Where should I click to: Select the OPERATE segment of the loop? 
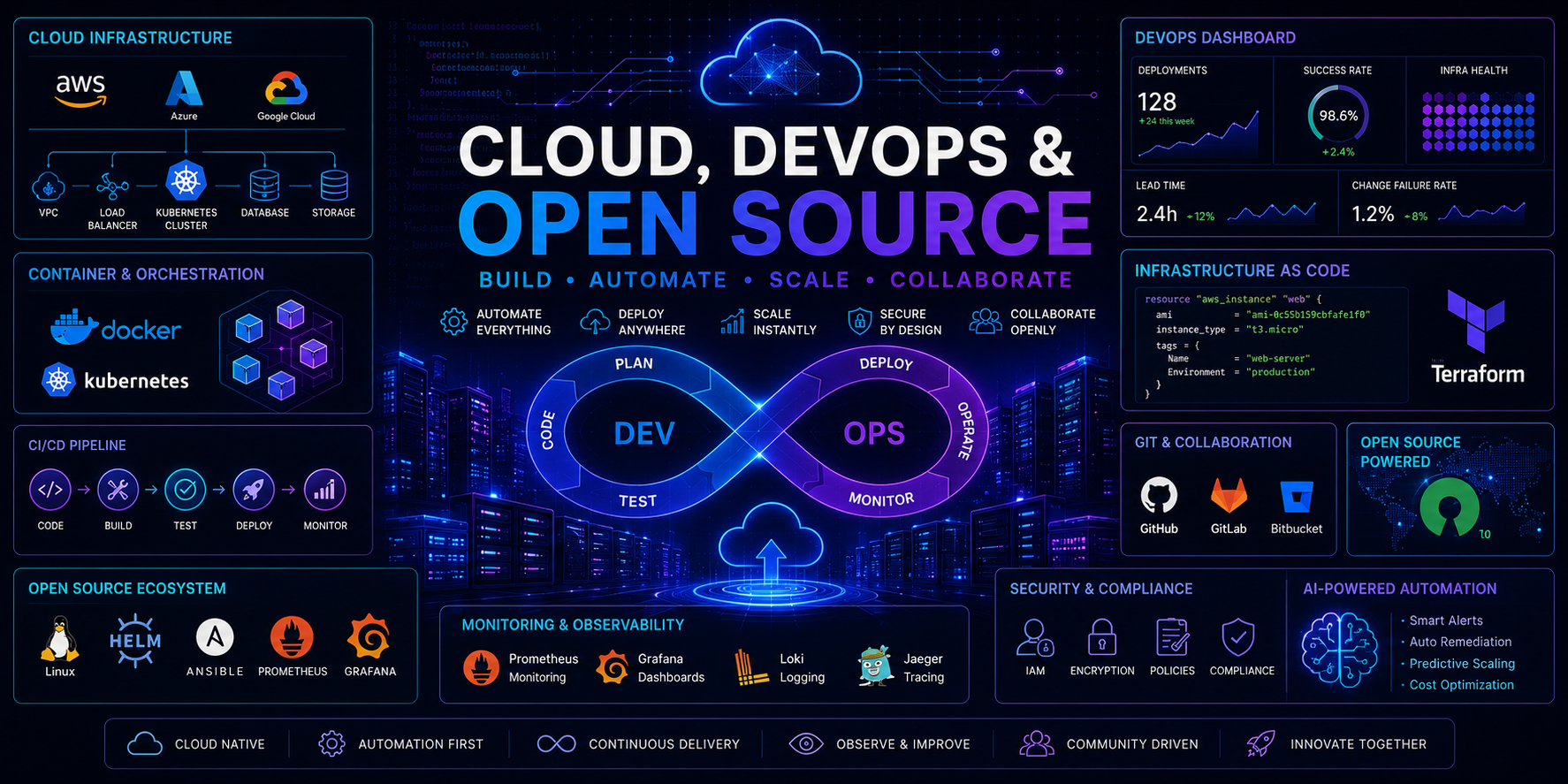(965, 430)
